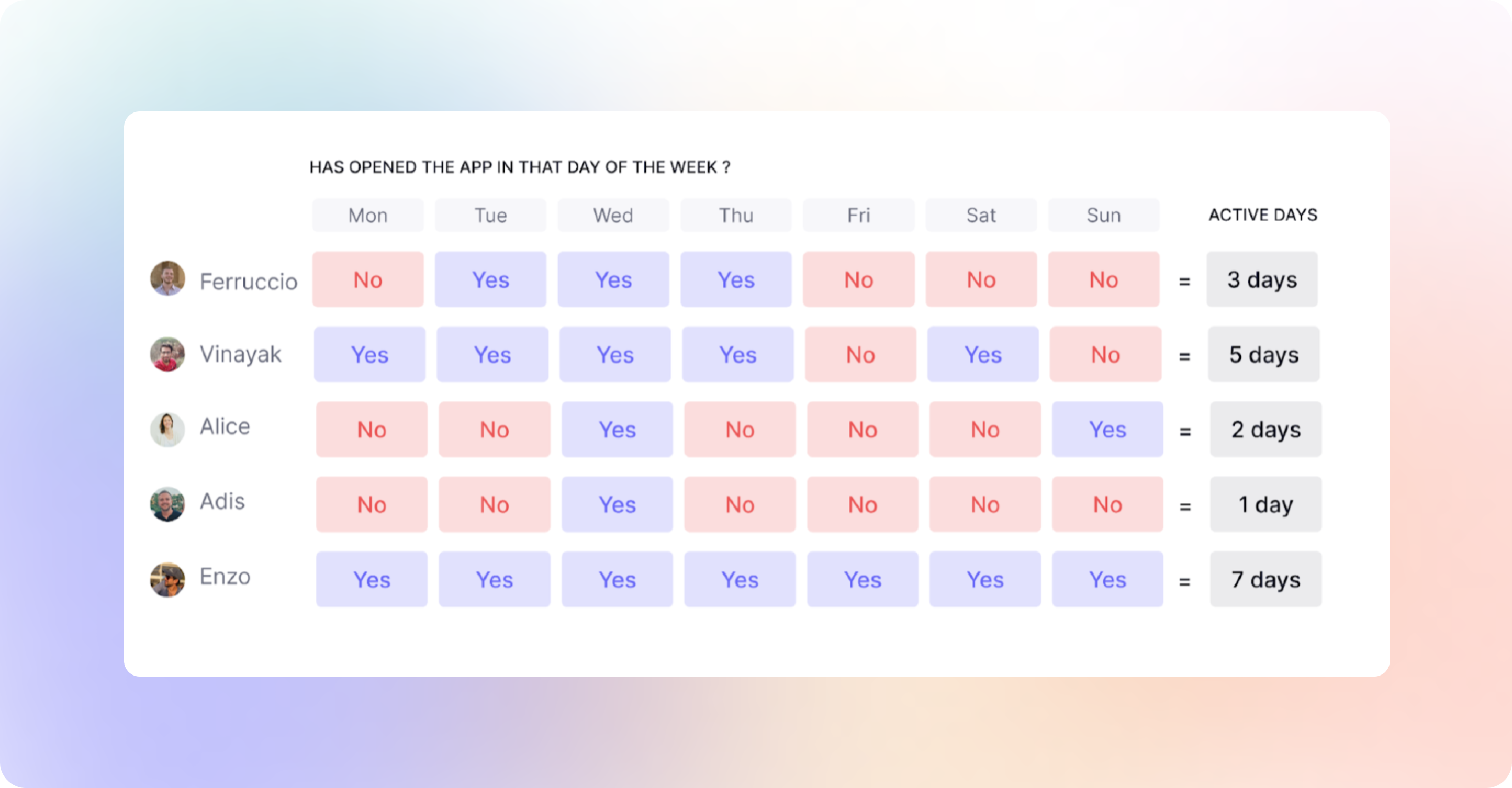
Task: Click Vinayak's 5 days total
Action: (1264, 354)
